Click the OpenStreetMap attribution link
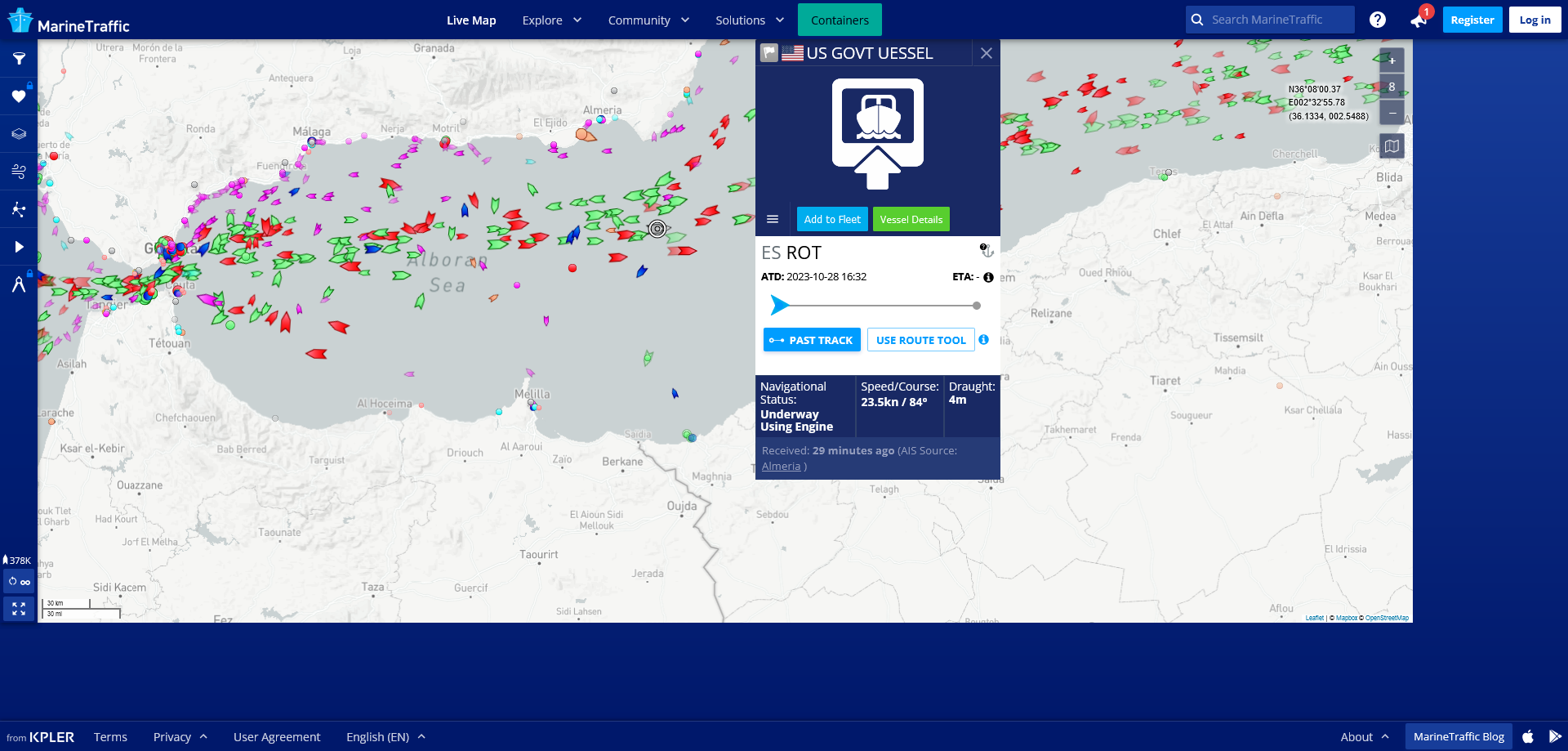Viewport: 1568px width, 751px height. point(1387,618)
